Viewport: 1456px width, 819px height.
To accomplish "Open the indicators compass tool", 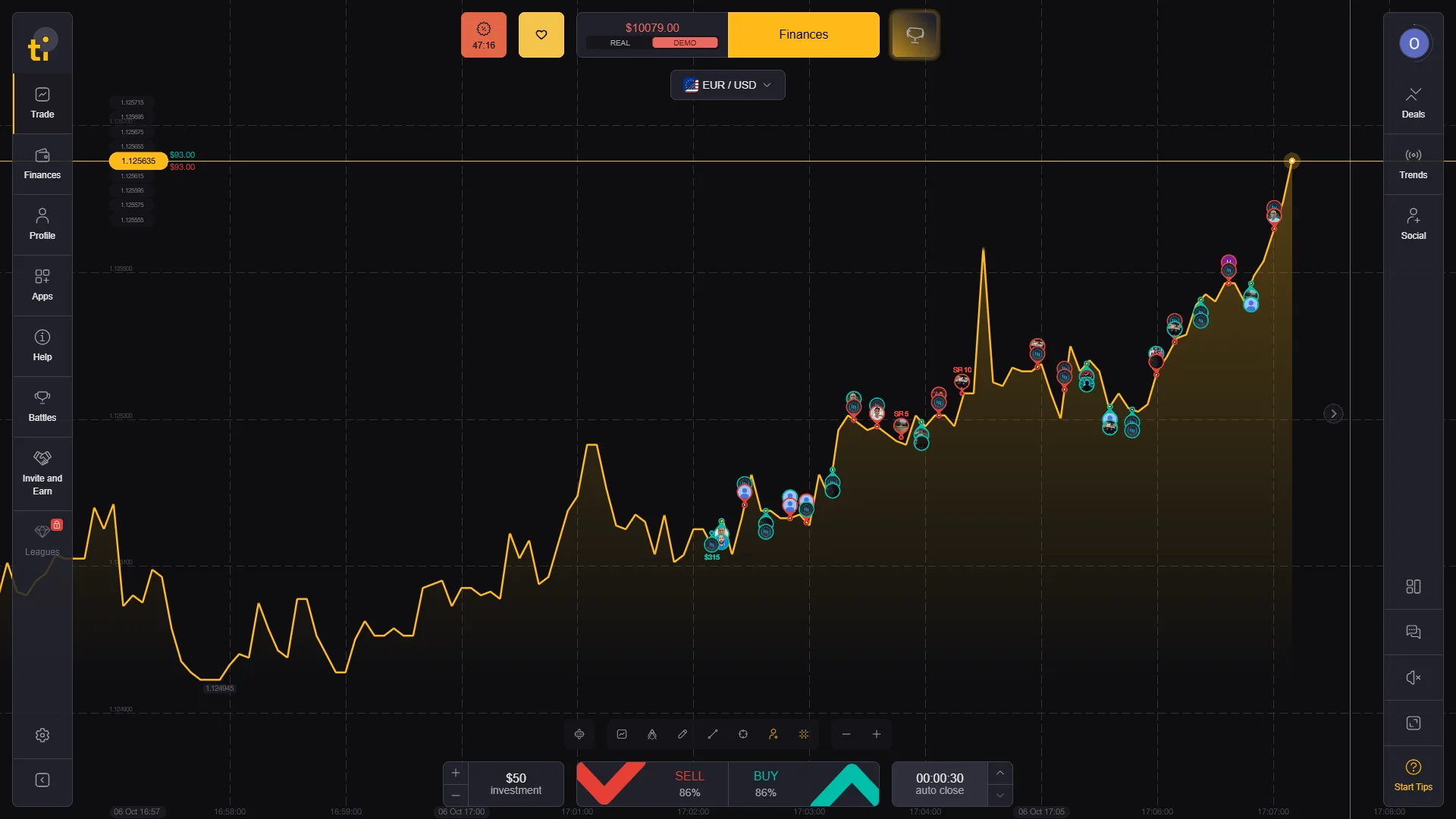I will click(x=652, y=734).
